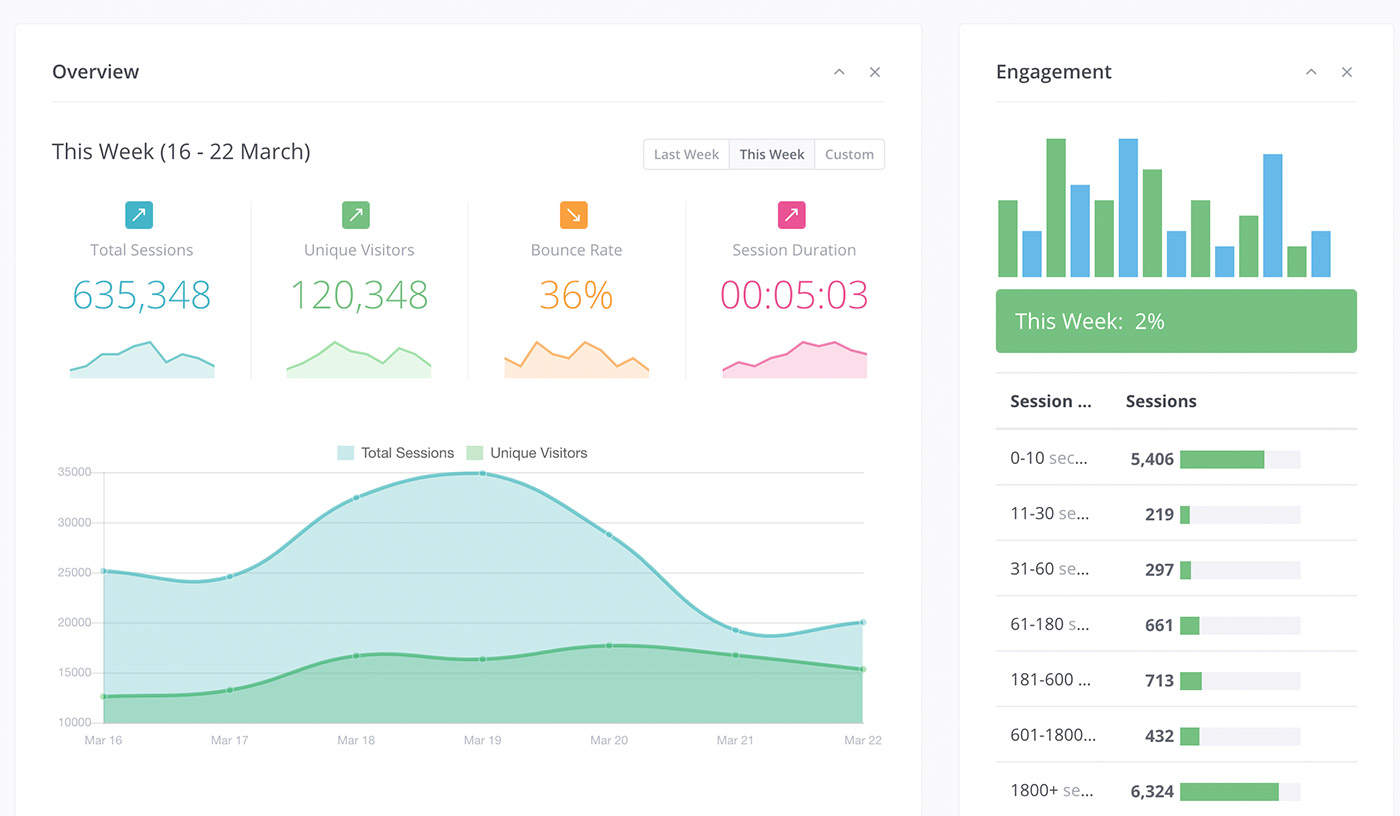Click the blue Total Sessions arrow icon
This screenshot has height=816, width=1400.
click(x=139, y=215)
